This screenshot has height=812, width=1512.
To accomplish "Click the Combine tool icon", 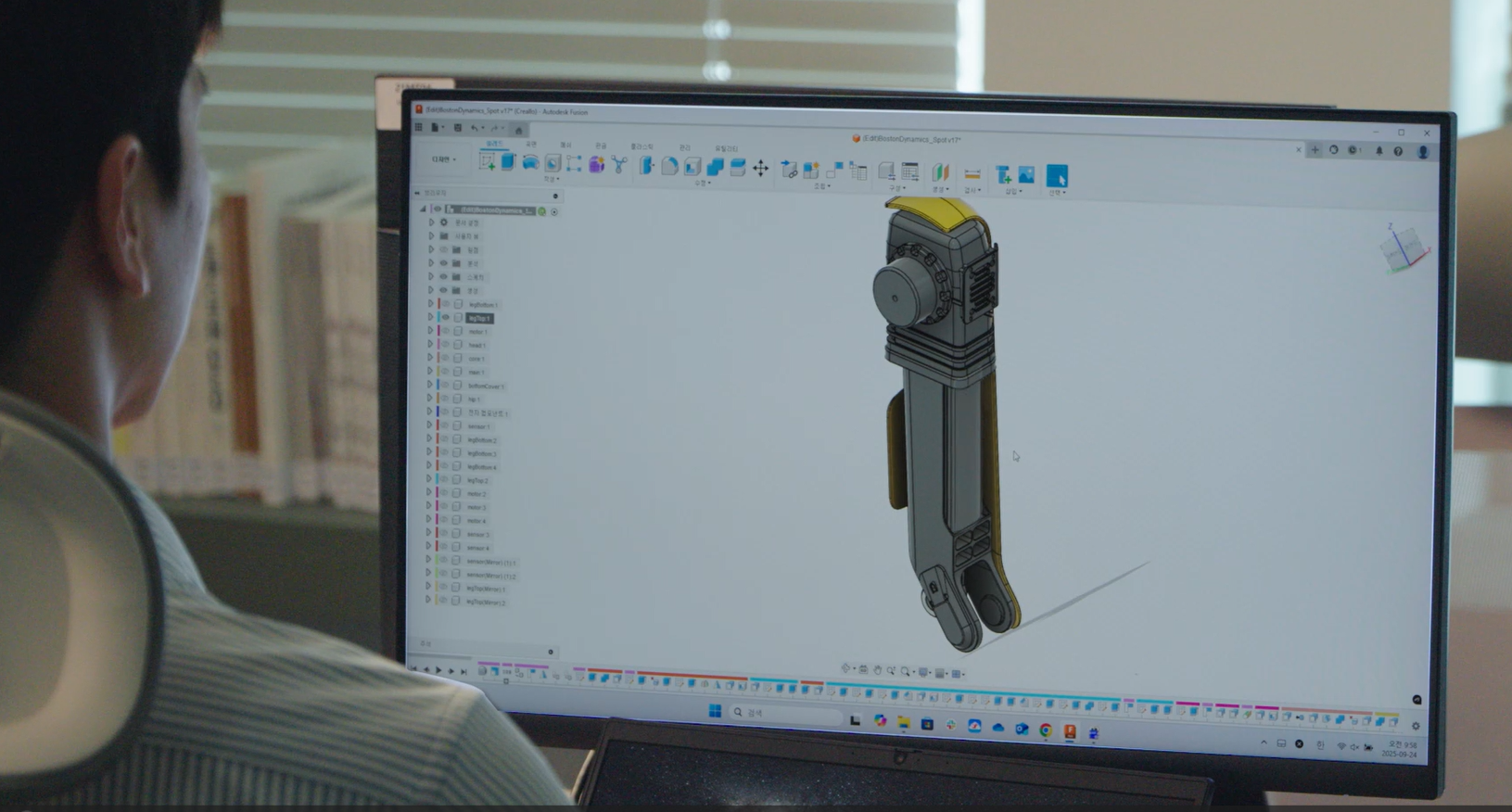I will click(x=715, y=167).
